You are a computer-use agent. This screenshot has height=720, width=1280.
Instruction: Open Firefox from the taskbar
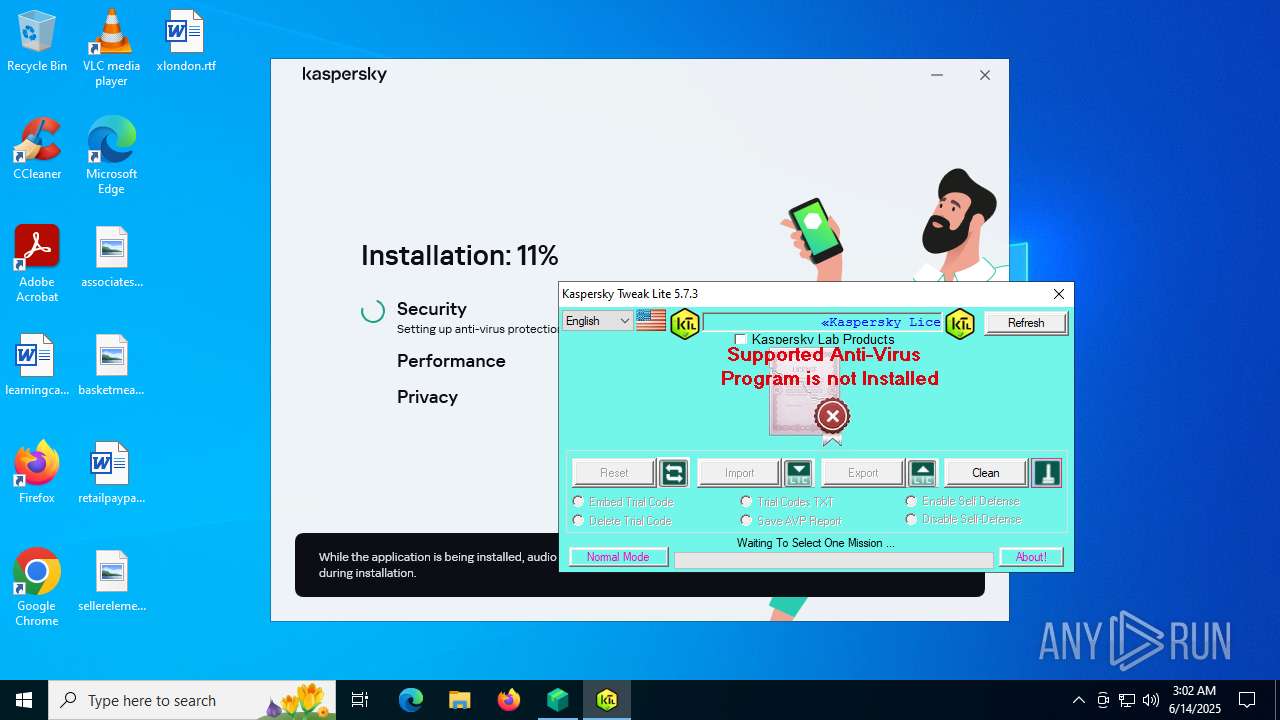pyautogui.click(x=509, y=700)
